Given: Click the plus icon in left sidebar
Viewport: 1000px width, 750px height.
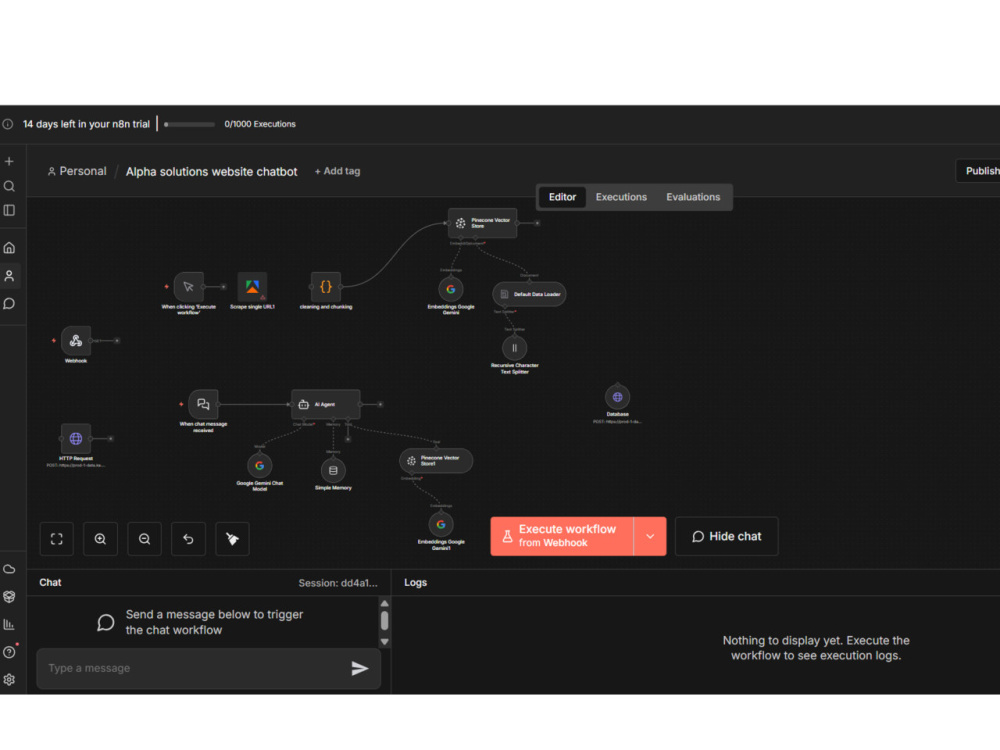Looking at the screenshot, I should [10, 162].
